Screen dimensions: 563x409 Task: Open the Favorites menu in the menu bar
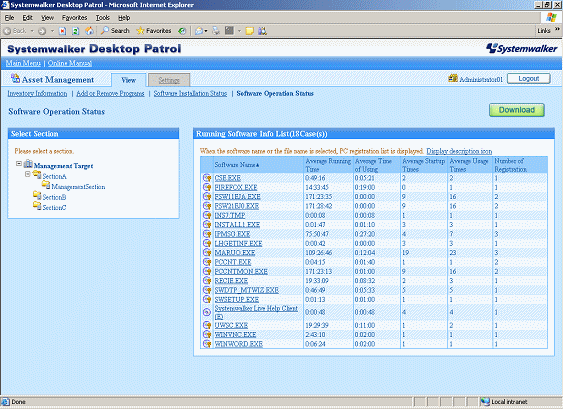tap(74, 18)
